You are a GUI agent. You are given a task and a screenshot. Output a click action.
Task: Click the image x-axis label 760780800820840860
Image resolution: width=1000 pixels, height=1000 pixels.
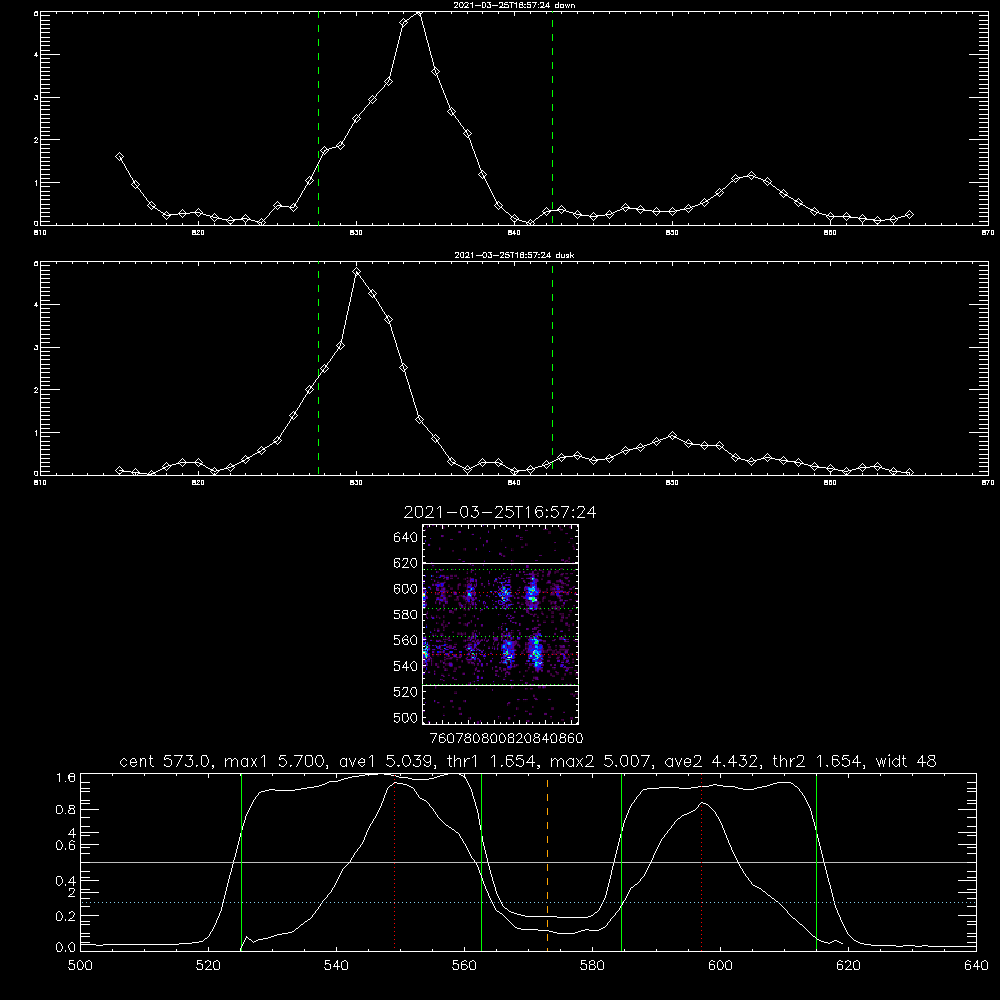click(x=506, y=739)
